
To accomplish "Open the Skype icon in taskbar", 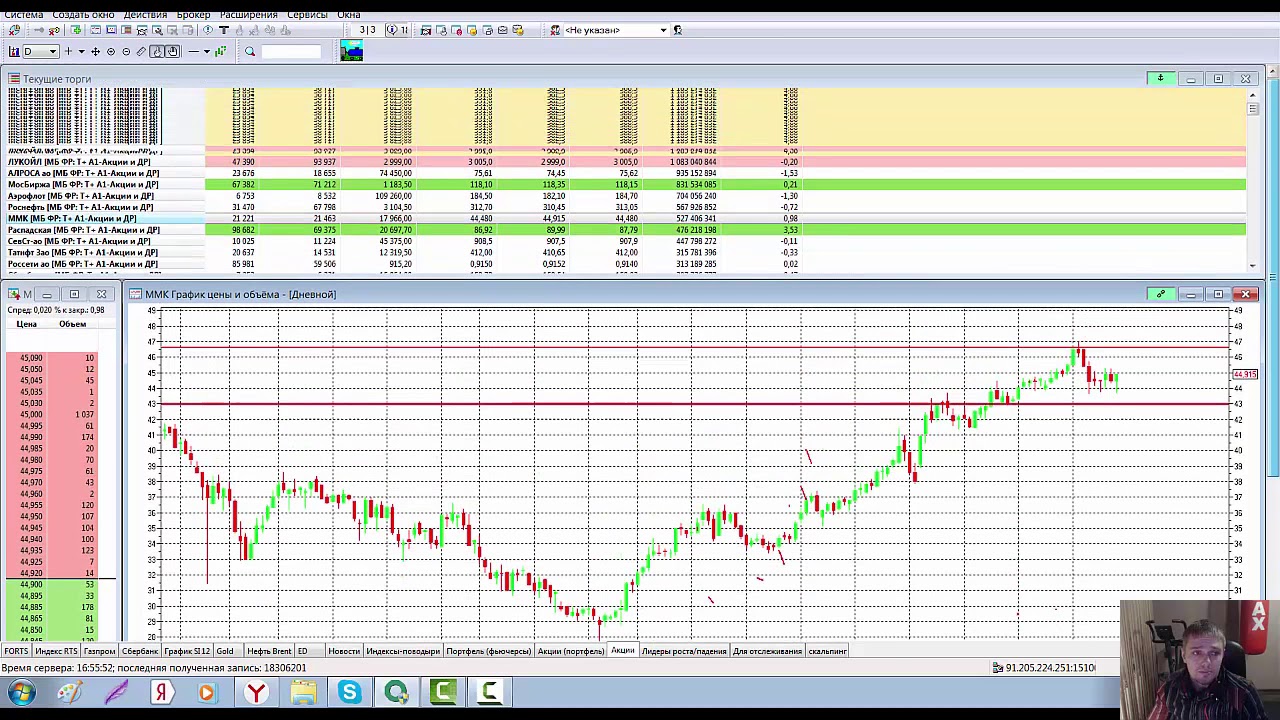I will coord(349,692).
